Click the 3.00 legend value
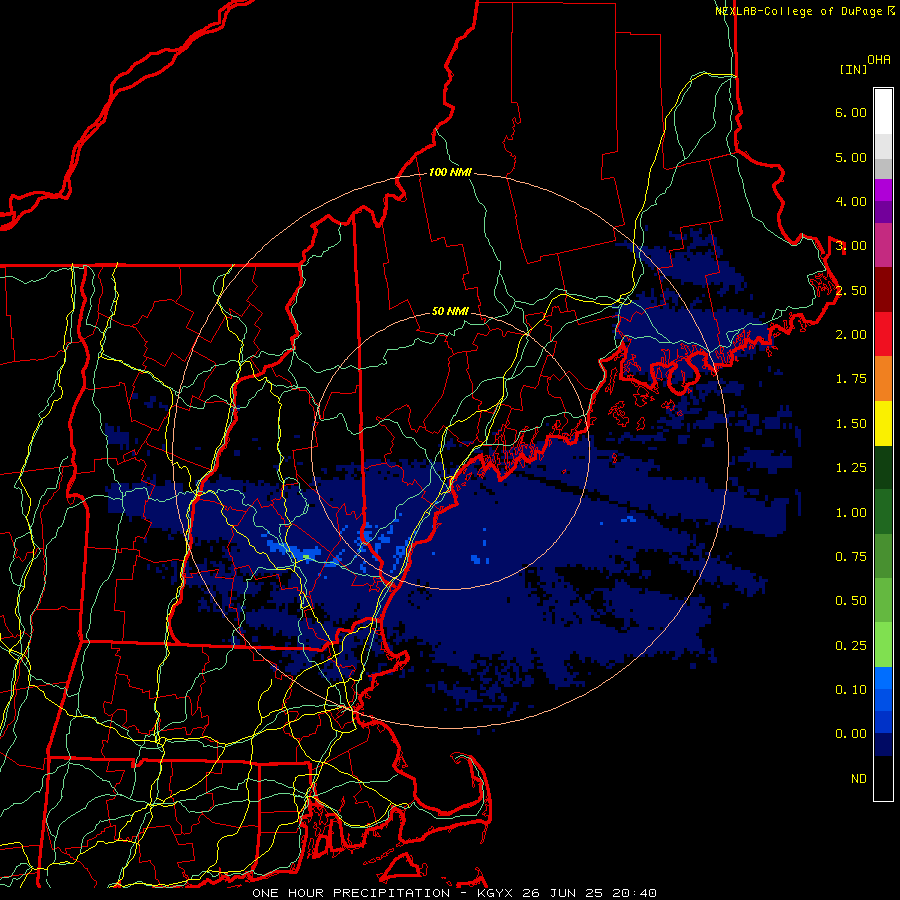 851,246
